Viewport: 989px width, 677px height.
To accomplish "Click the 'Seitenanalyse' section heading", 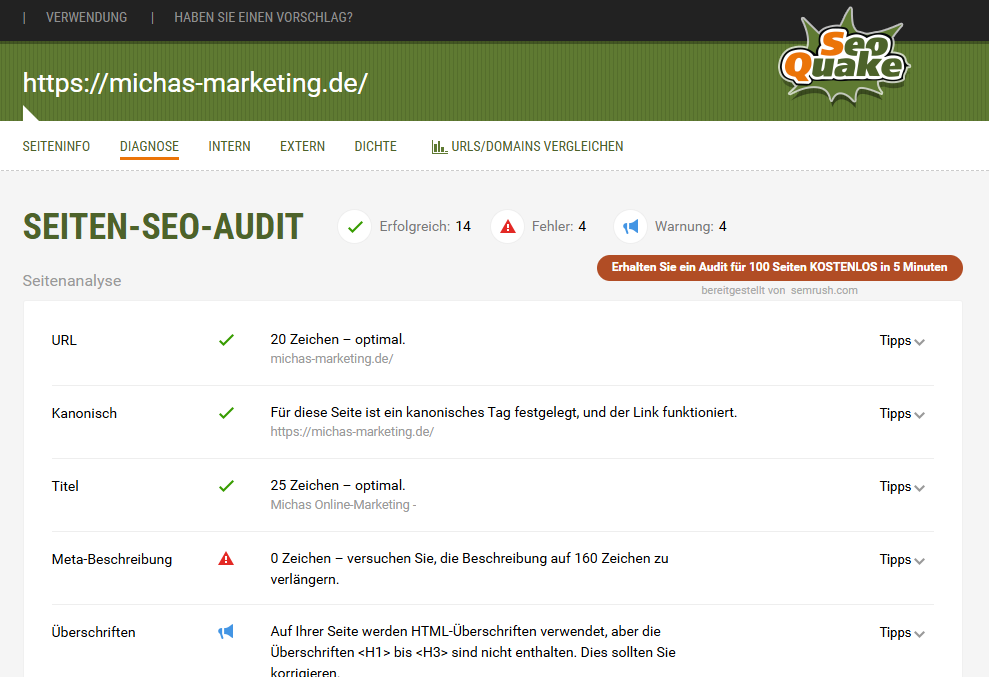I will click(x=72, y=281).
